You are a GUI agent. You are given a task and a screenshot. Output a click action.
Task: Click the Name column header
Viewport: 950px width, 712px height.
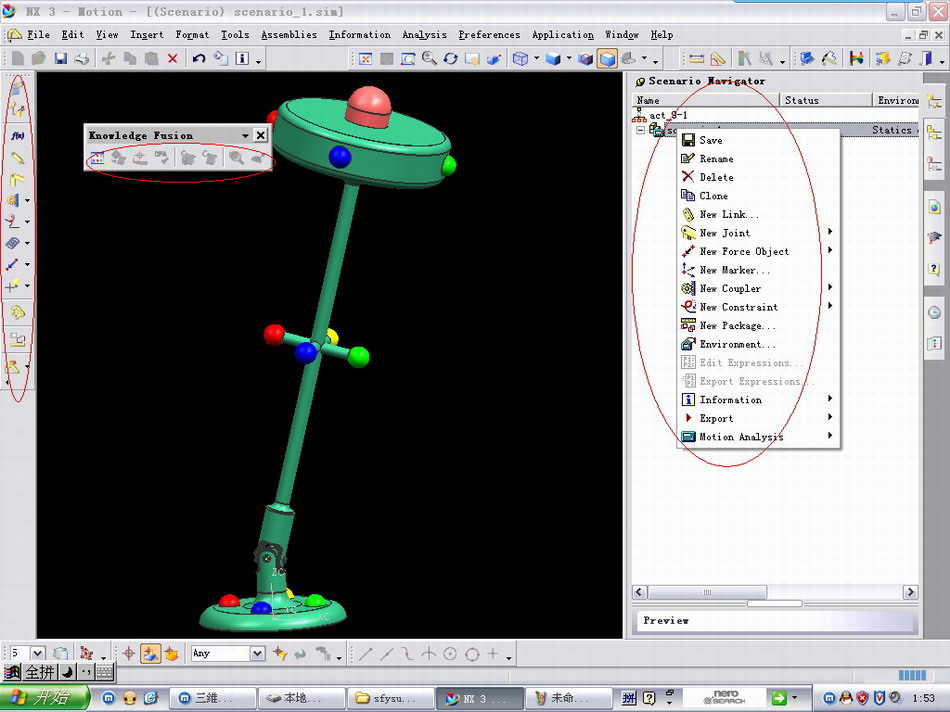[706, 100]
